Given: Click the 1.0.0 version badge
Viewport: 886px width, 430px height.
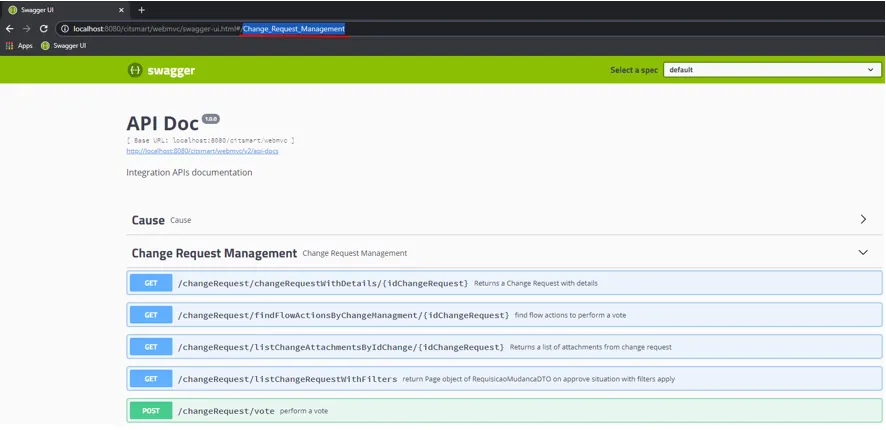Looking at the screenshot, I should pyautogui.click(x=211, y=119).
